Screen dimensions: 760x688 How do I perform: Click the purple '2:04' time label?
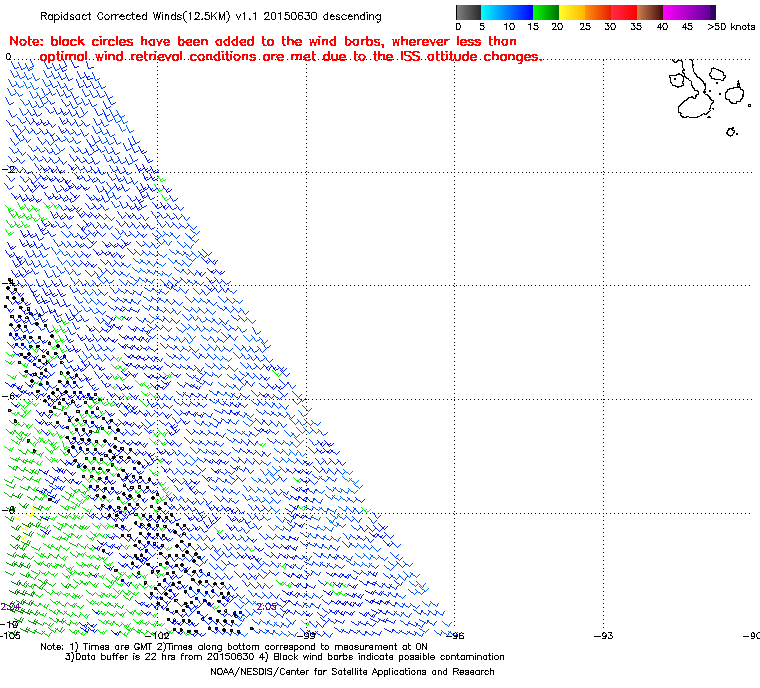point(10,607)
